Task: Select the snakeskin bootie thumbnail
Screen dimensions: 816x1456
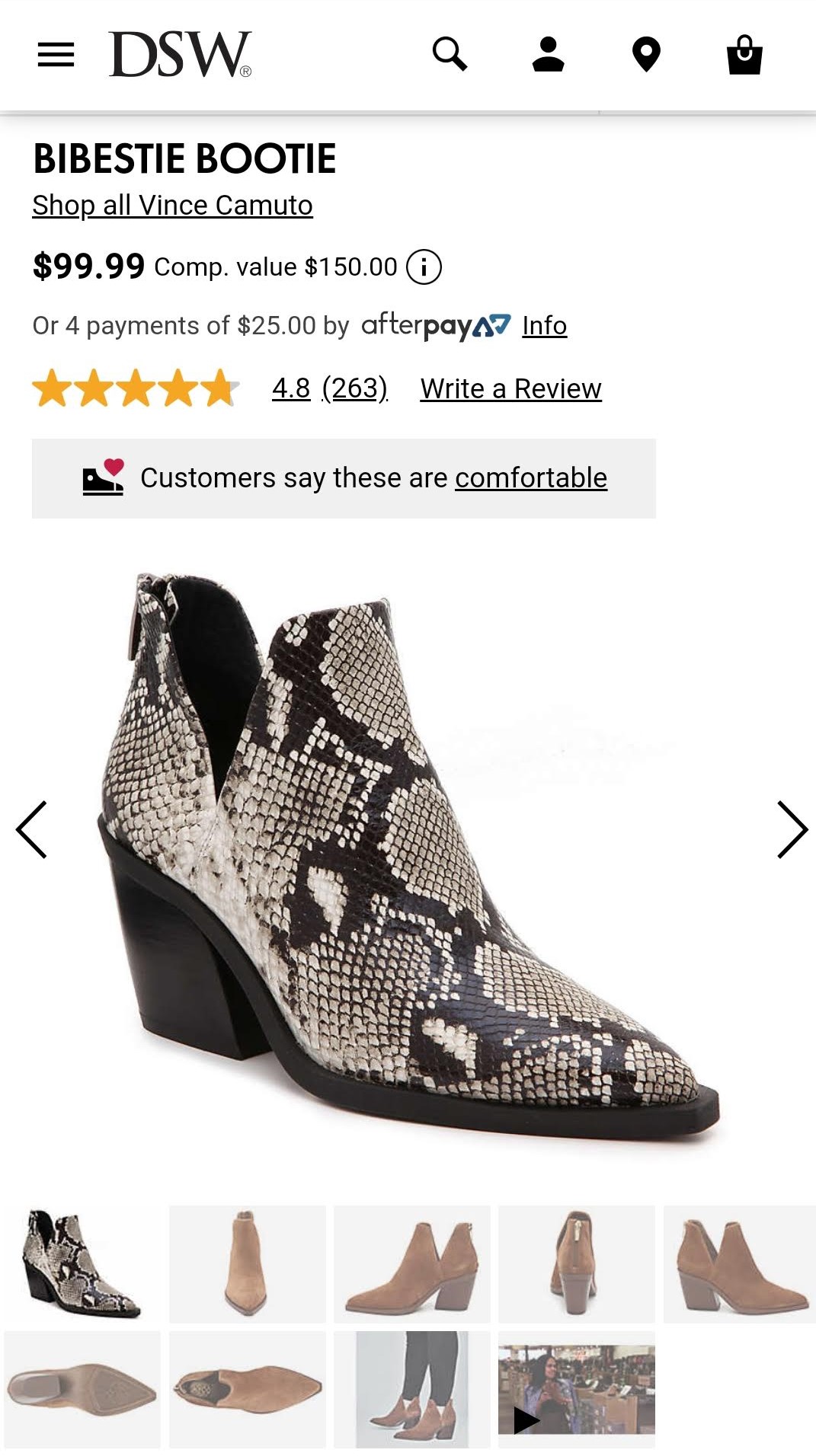Action: pos(82,1264)
